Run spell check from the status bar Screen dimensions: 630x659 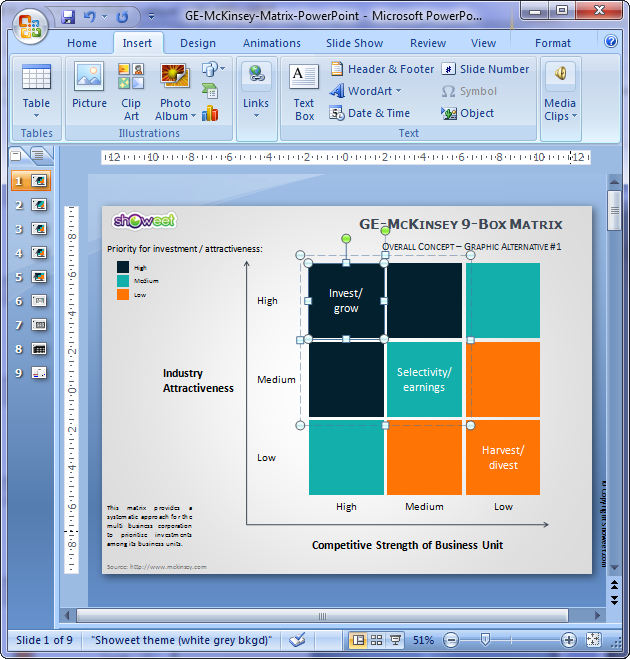click(297, 640)
